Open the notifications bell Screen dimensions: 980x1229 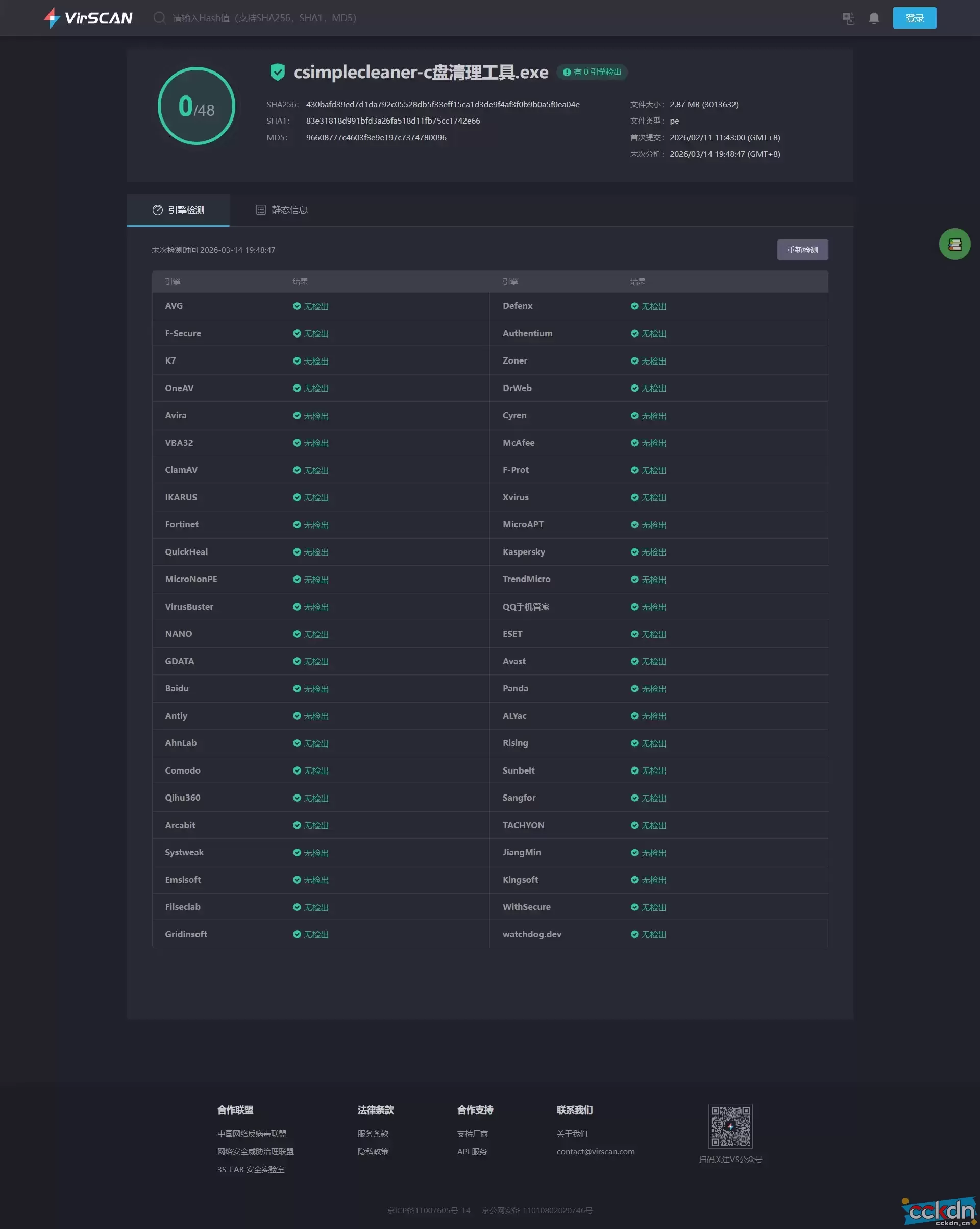point(873,18)
